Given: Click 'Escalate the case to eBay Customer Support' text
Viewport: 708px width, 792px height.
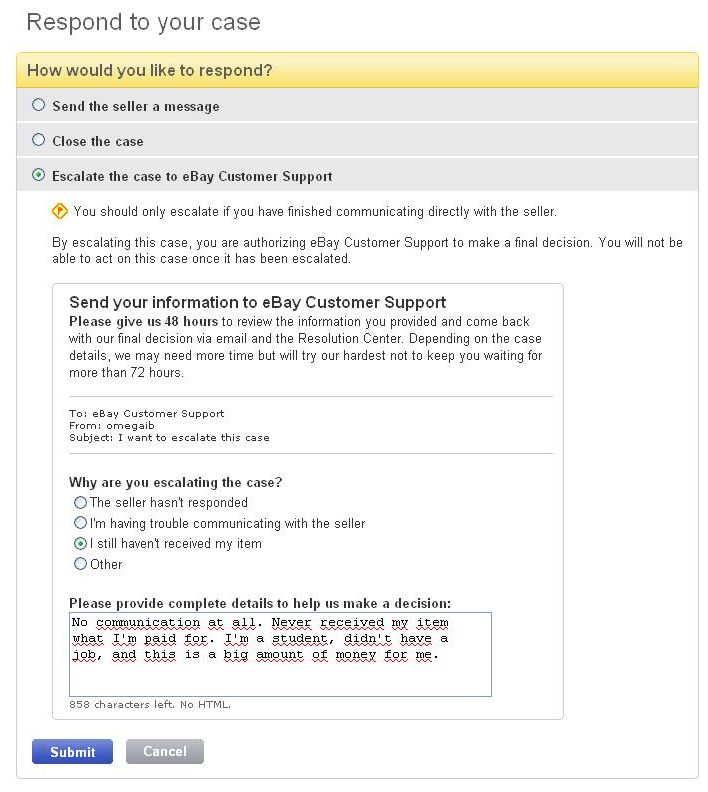Looking at the screenshot, I should (192, 176).
